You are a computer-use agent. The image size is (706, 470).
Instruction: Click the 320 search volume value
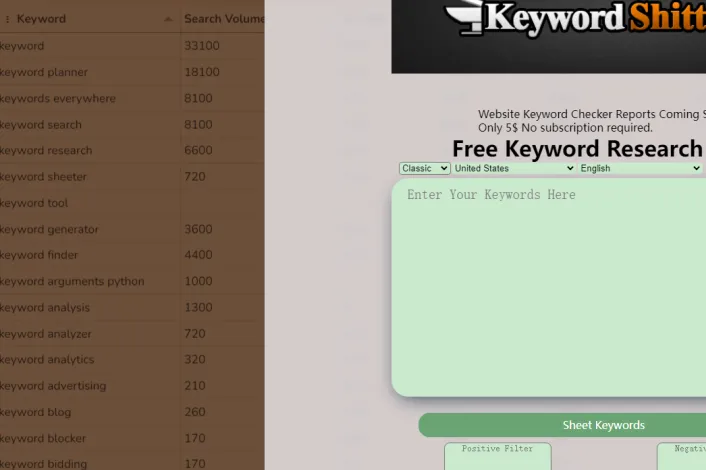195,359
